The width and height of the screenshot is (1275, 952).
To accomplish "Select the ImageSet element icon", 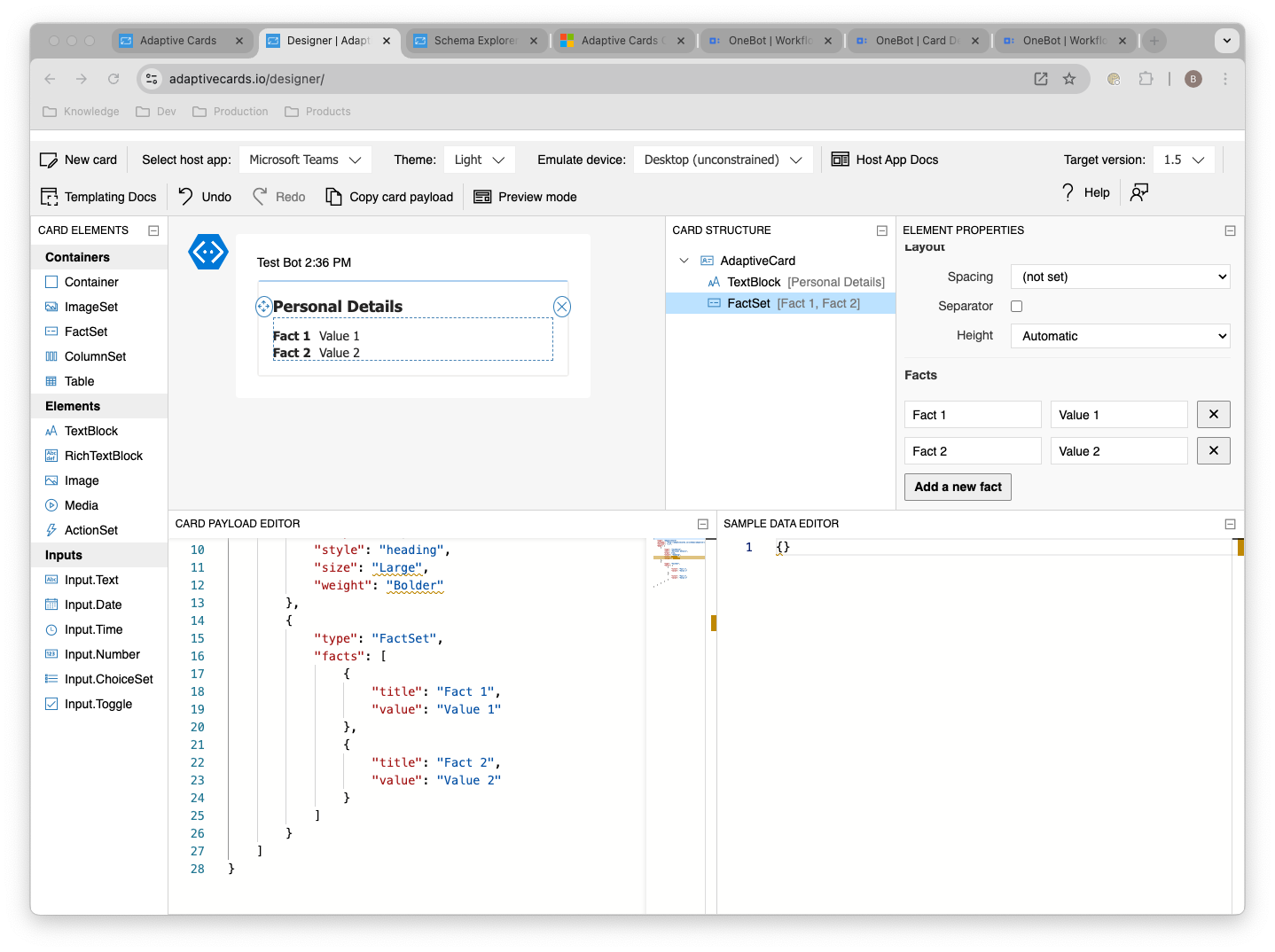I will point(51,307).
